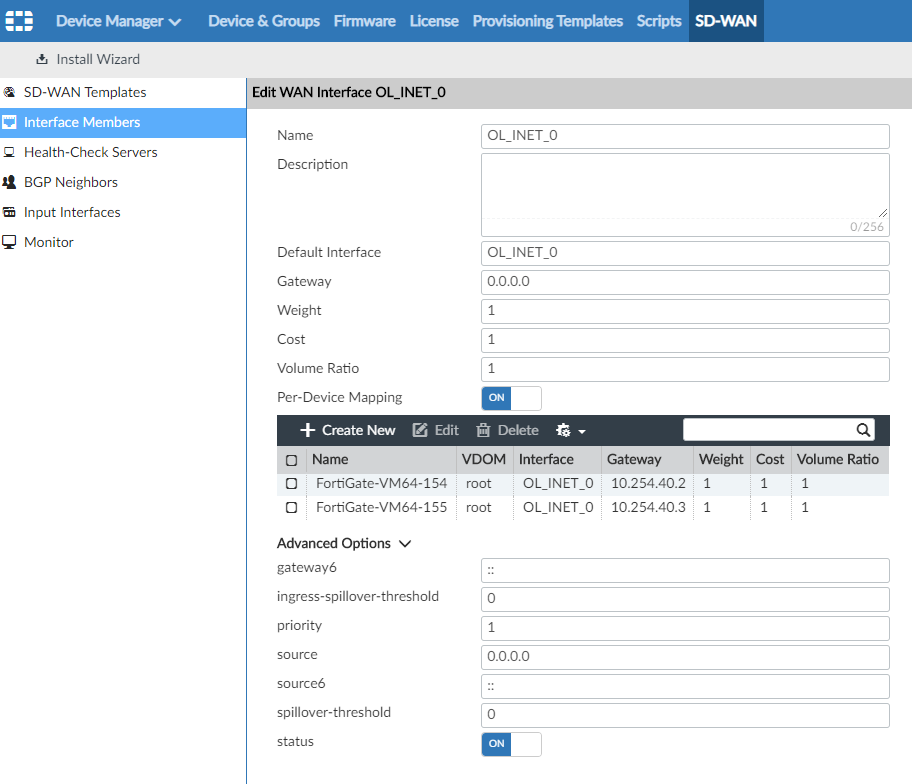912x784 pixels.
Task: Select Interface Members in the sidebar
Action: tap(82, 121)
